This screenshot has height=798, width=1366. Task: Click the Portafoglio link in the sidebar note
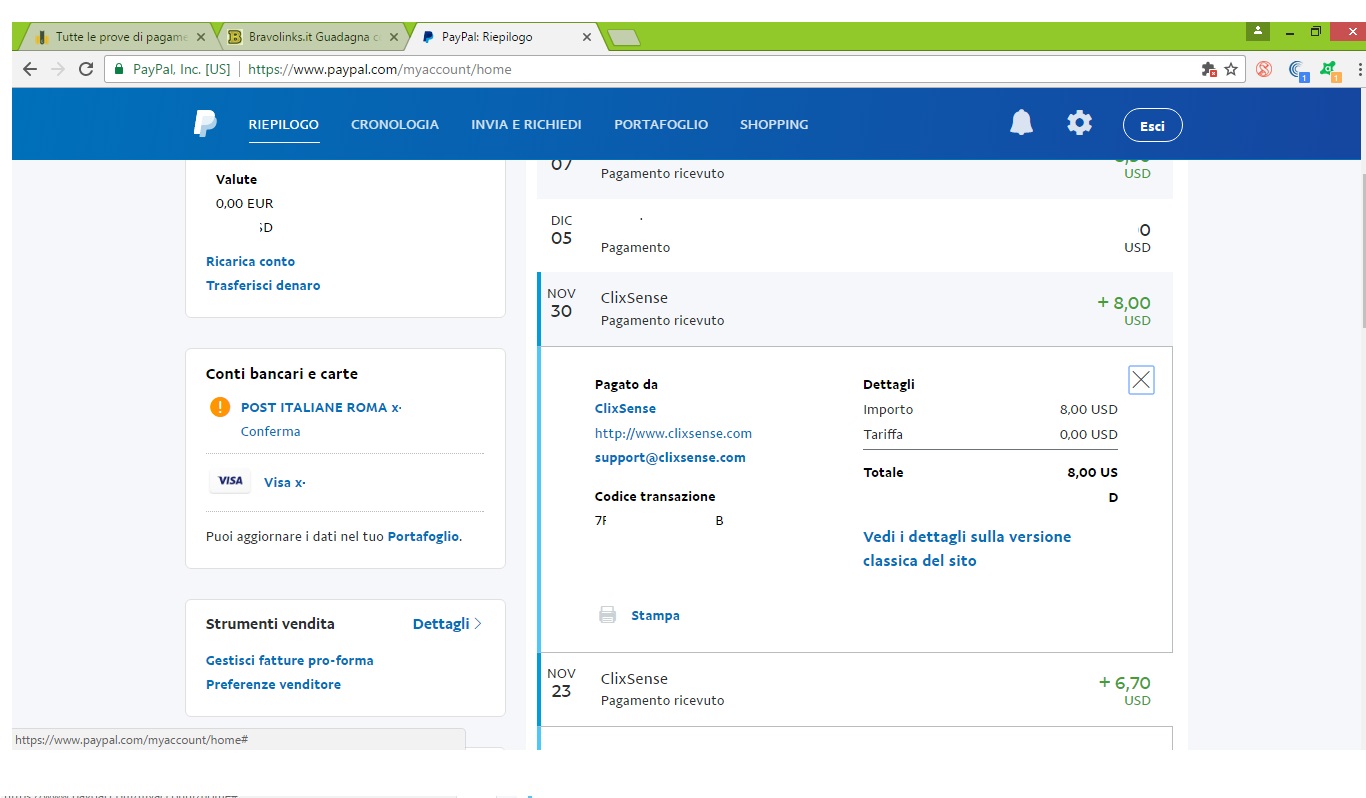(x=423, y=536)
